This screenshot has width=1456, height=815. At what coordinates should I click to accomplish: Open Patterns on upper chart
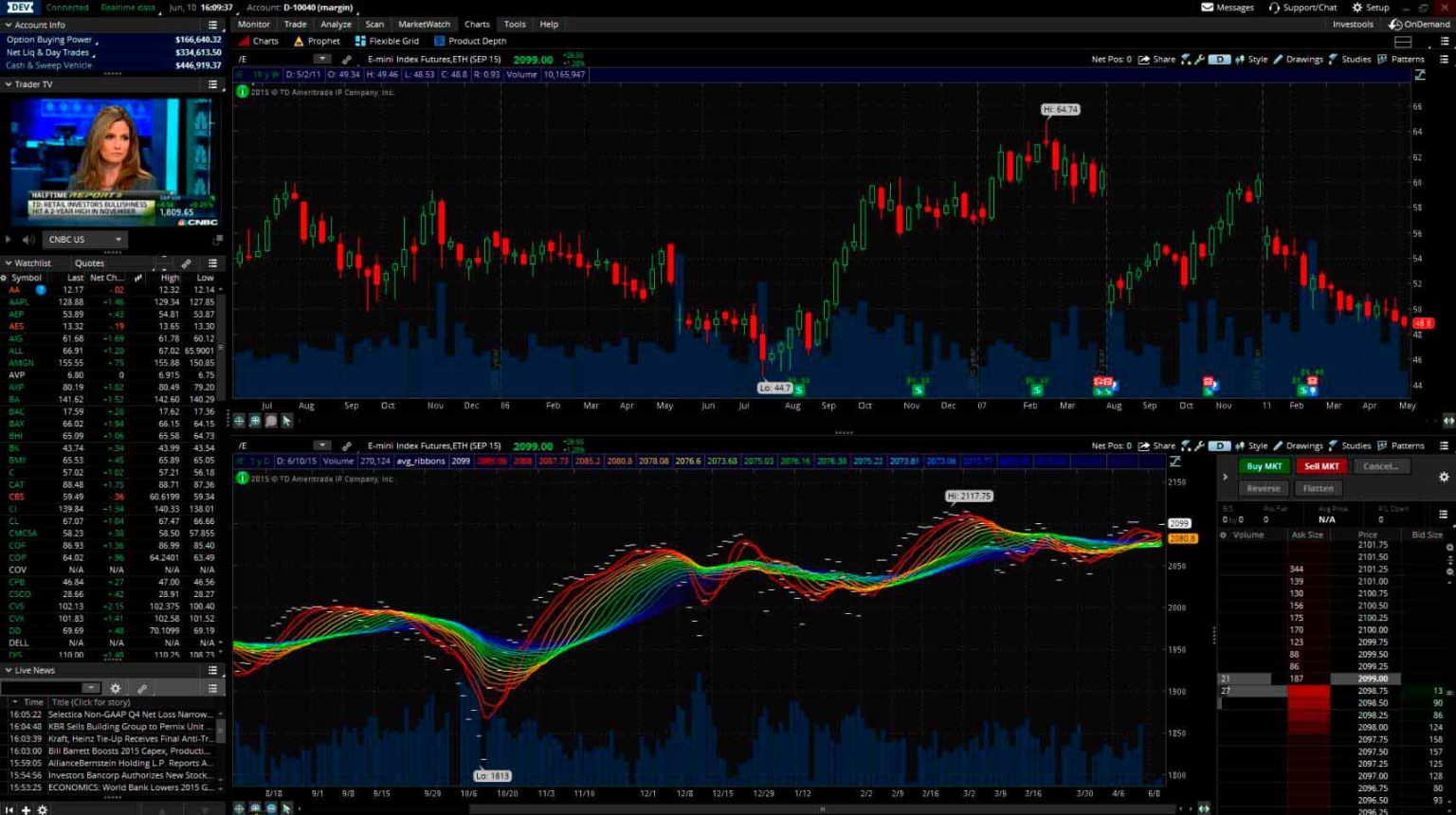(x=1401, y=60)
